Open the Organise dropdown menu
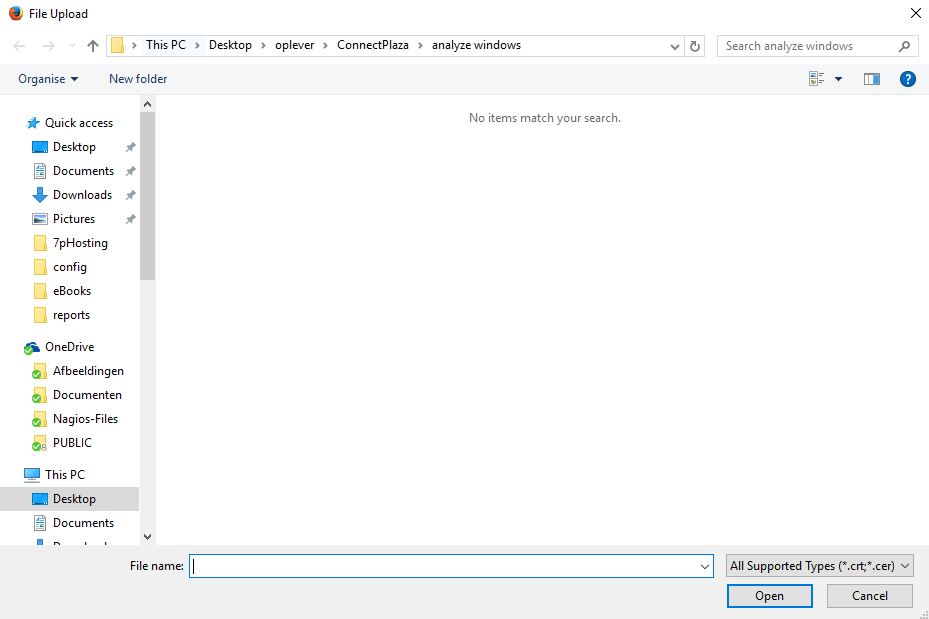 point(48,79)
